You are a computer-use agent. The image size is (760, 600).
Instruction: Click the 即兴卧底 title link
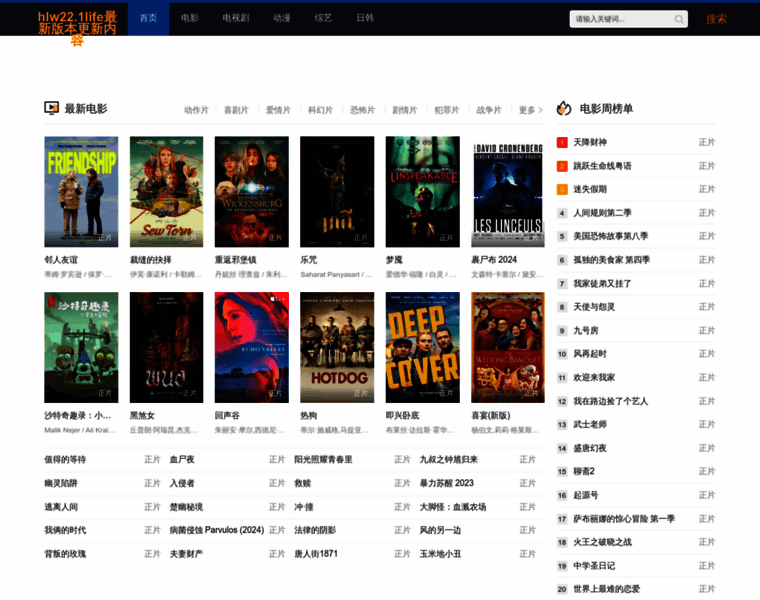point(402,416)
